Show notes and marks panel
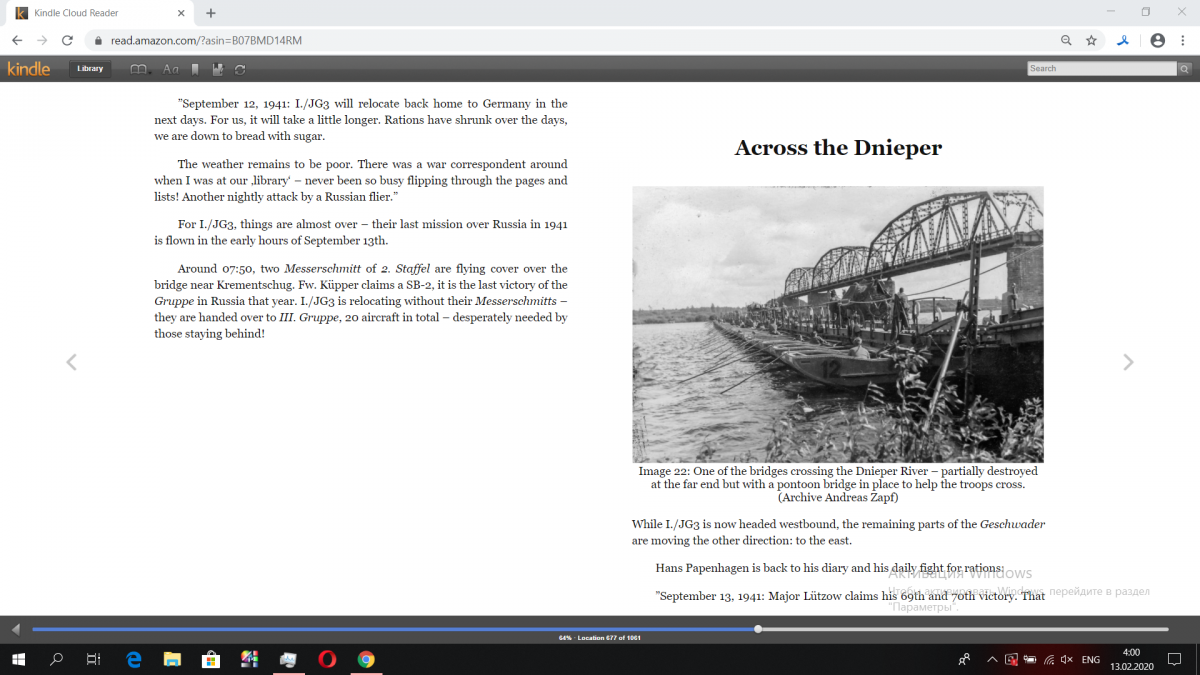1200x675 pixels. click(x=218, y=69)
